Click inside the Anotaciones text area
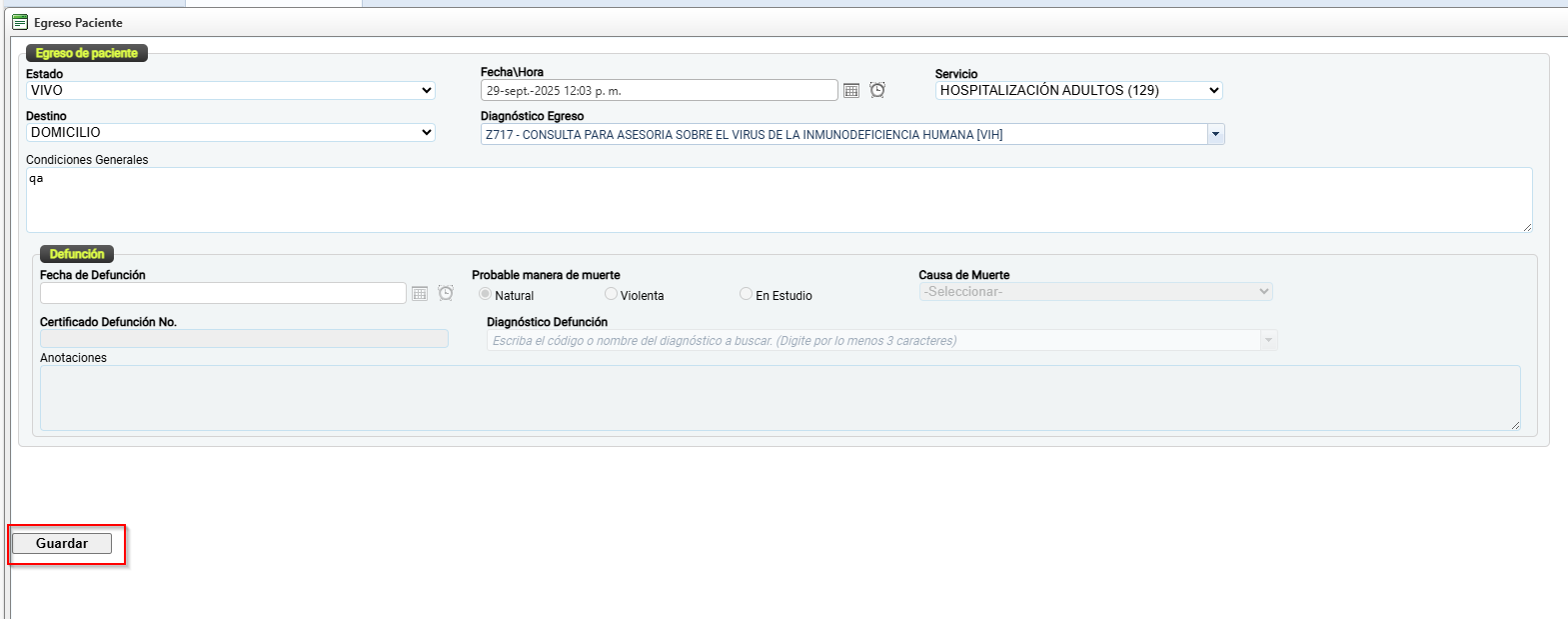Screen dimensions: 1568x619 point(780,398)
